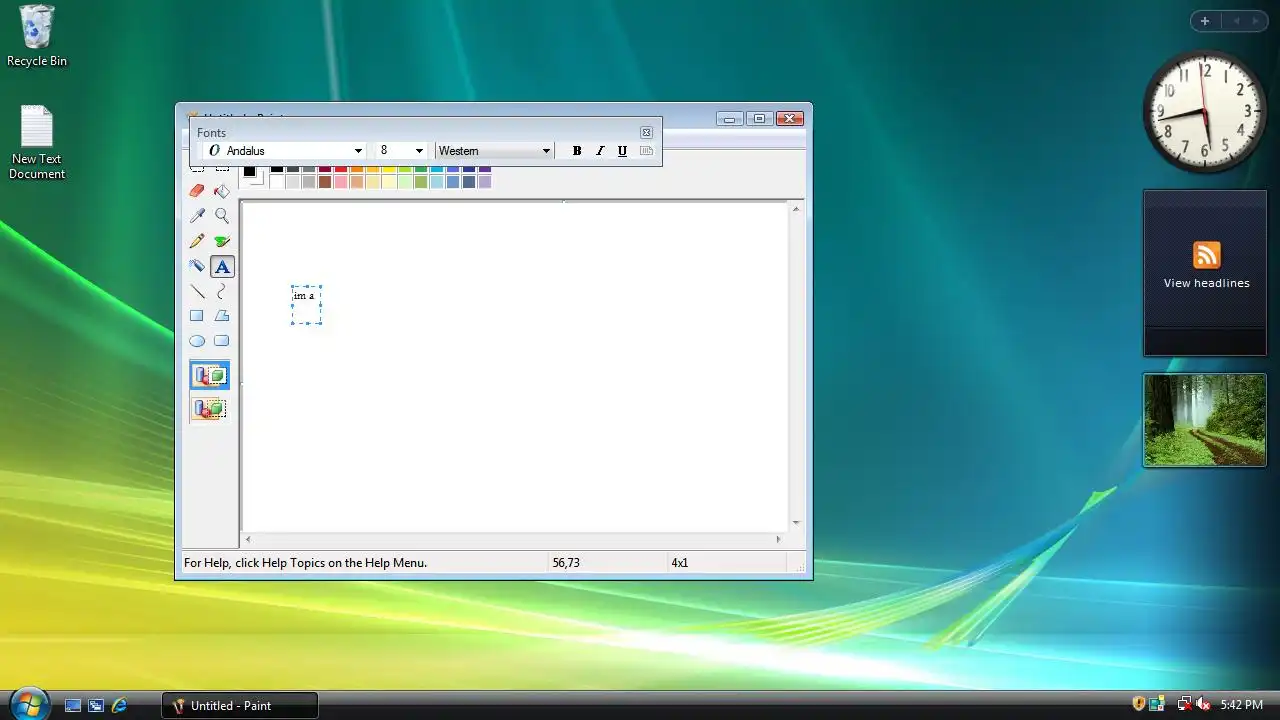Click the Windows Sidebar tray icon
Viewport: 1280px width, 720px height.
(x=1158, y=704)
